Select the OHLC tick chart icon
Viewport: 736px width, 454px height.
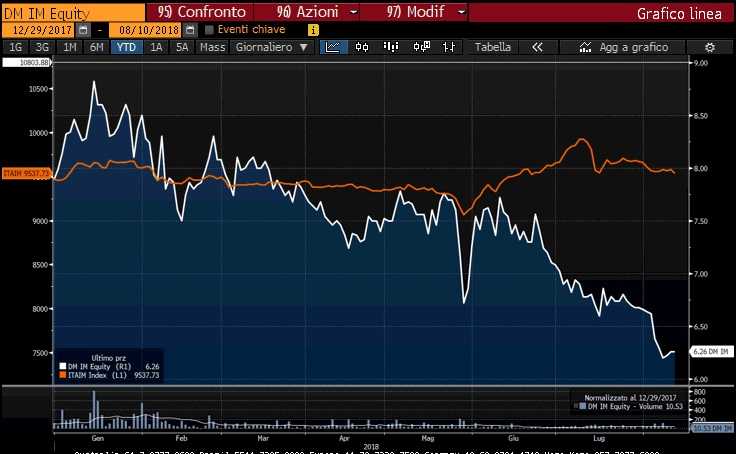click(x=448, y=47)
